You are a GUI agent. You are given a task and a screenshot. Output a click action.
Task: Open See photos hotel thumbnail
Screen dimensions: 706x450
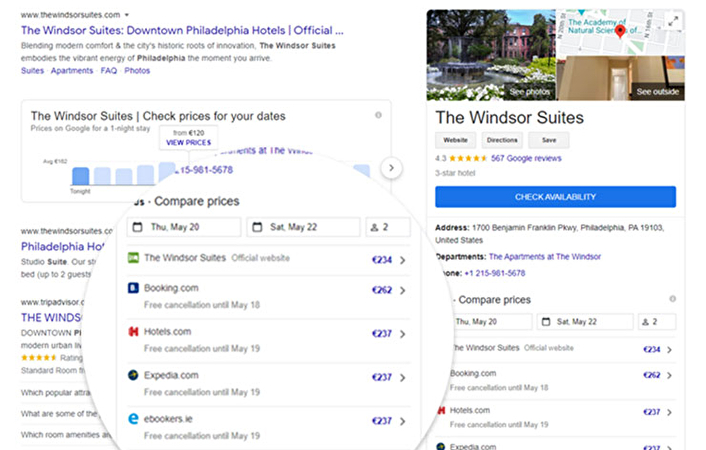(x=491, y=55)
